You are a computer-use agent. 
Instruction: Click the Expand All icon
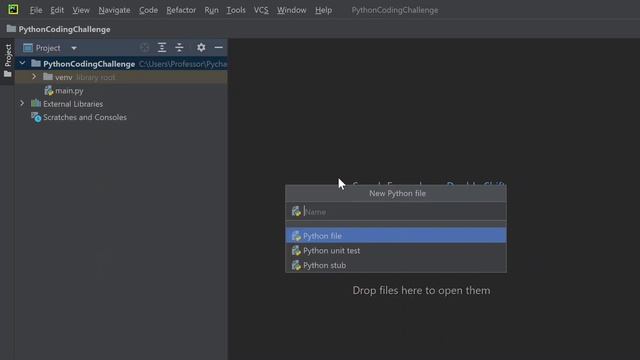coord(162,48)
